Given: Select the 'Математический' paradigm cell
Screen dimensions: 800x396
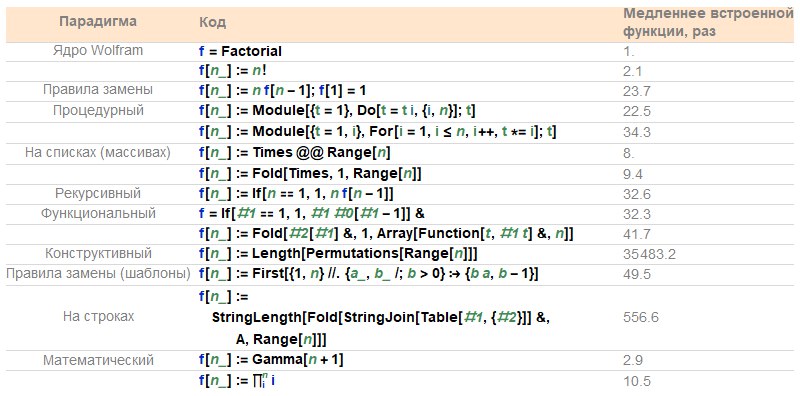Looking at the screenshot, I should 98,360.
